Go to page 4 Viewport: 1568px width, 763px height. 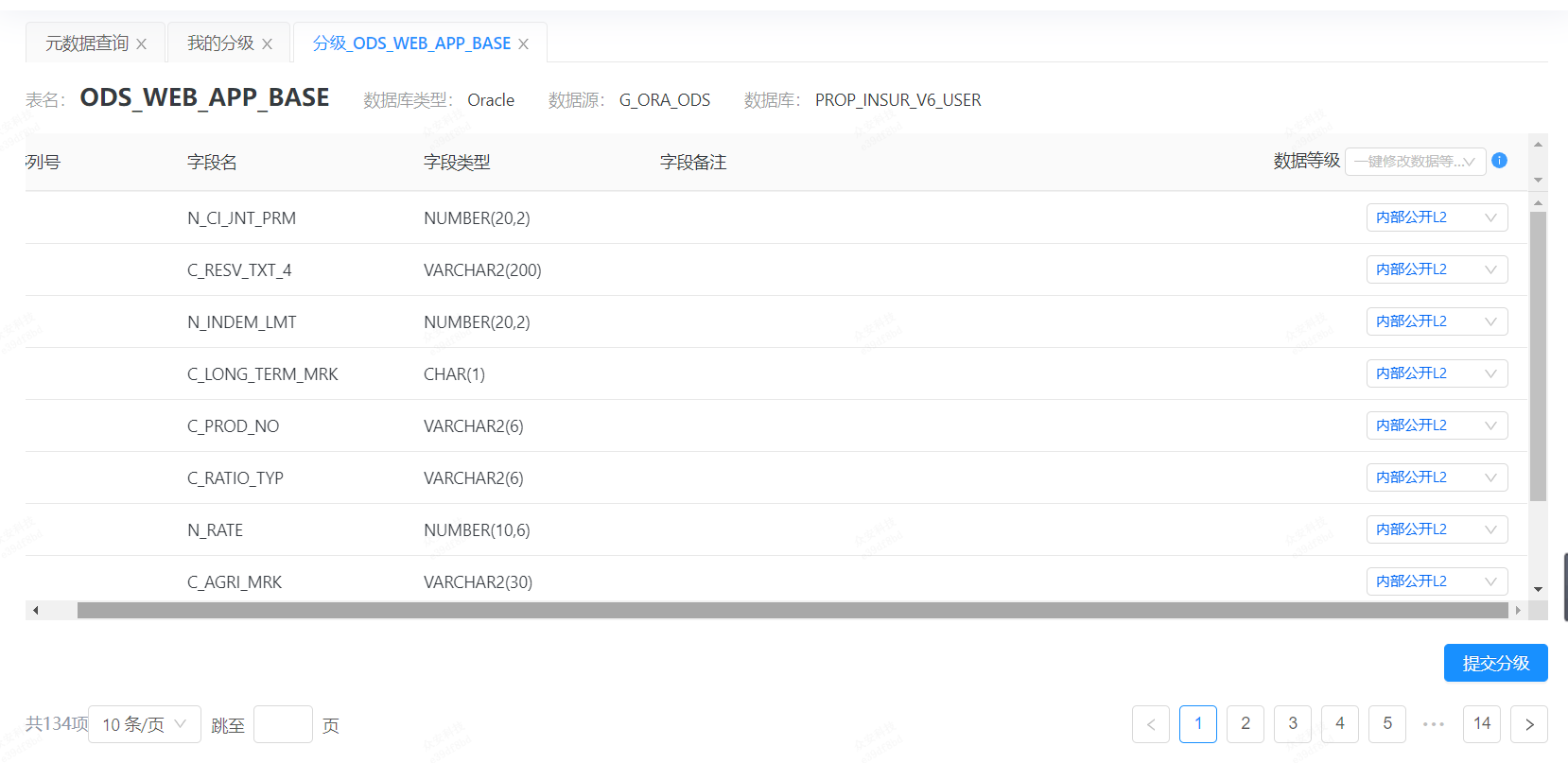1340,724
